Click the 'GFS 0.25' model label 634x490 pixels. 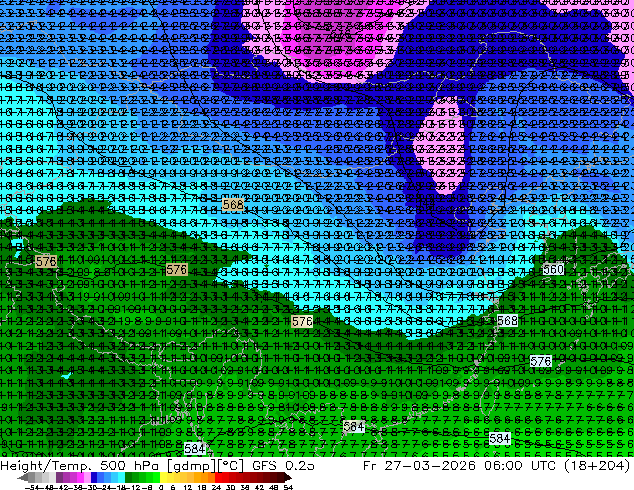coord(283,466)
